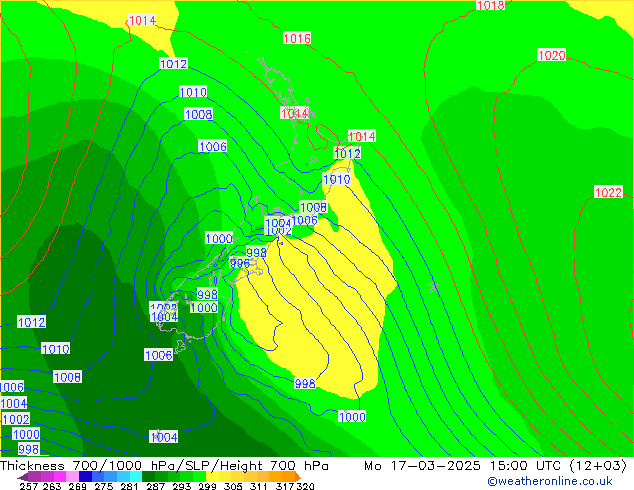The width and height of the screenshot is (634, 490).
Task: Click the forecast date 'Mo 17-03-2025 15:00 UTC (12+03)'
Action: 495,465
